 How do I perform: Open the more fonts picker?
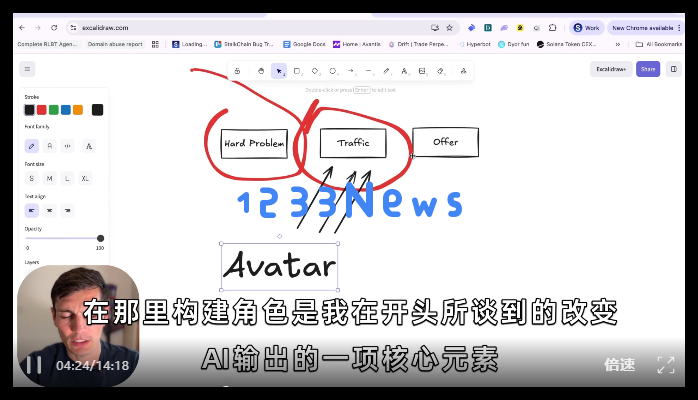89,146
